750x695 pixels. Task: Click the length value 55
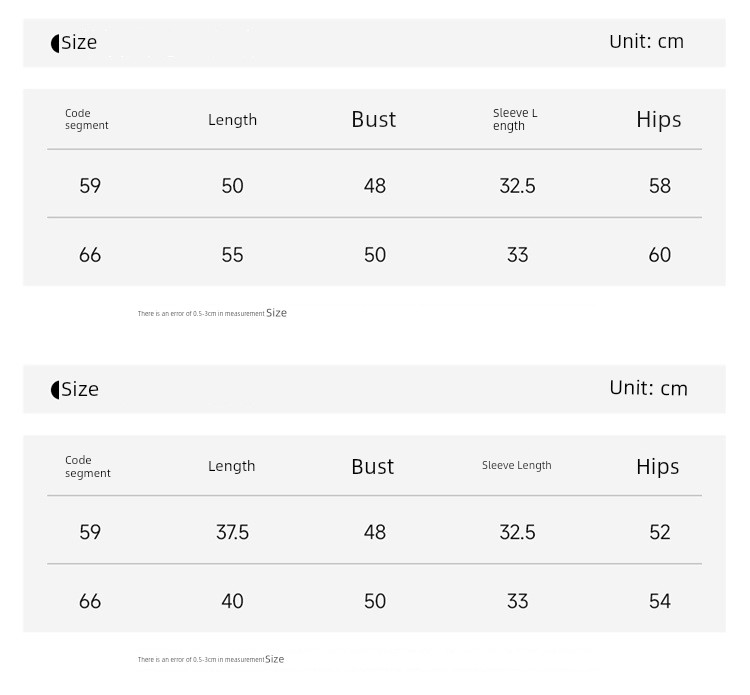point(232,255)
